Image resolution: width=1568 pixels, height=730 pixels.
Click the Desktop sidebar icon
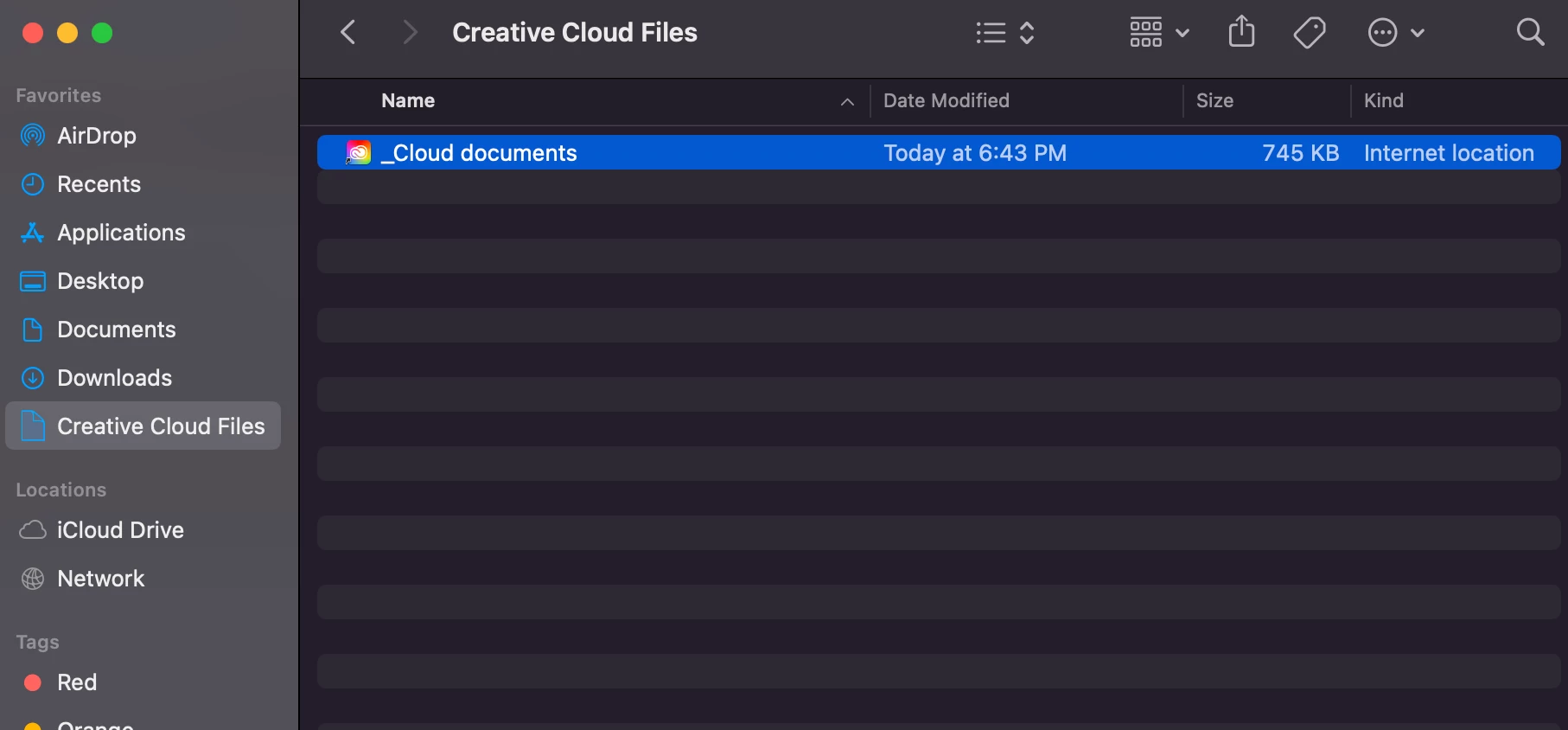click(33, 281)
